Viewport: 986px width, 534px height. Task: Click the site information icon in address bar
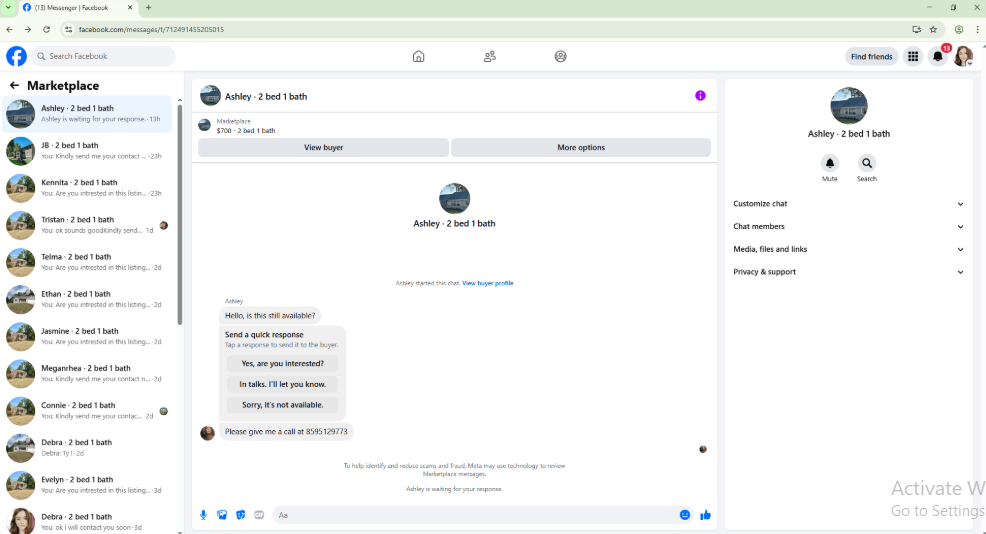pyautogui.click(x=68, y=30)
